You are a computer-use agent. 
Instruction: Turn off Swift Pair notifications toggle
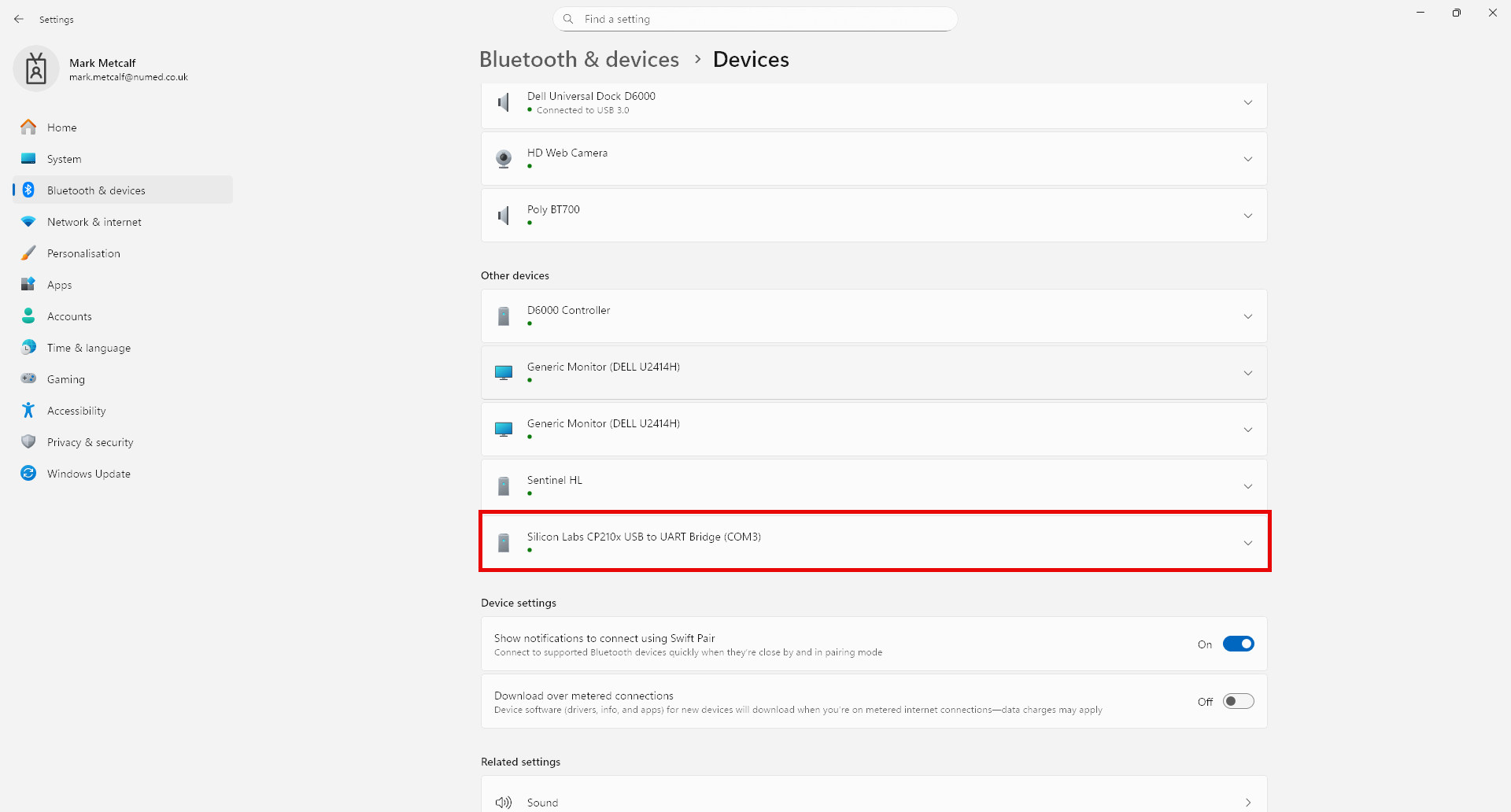pos(1238,644)
